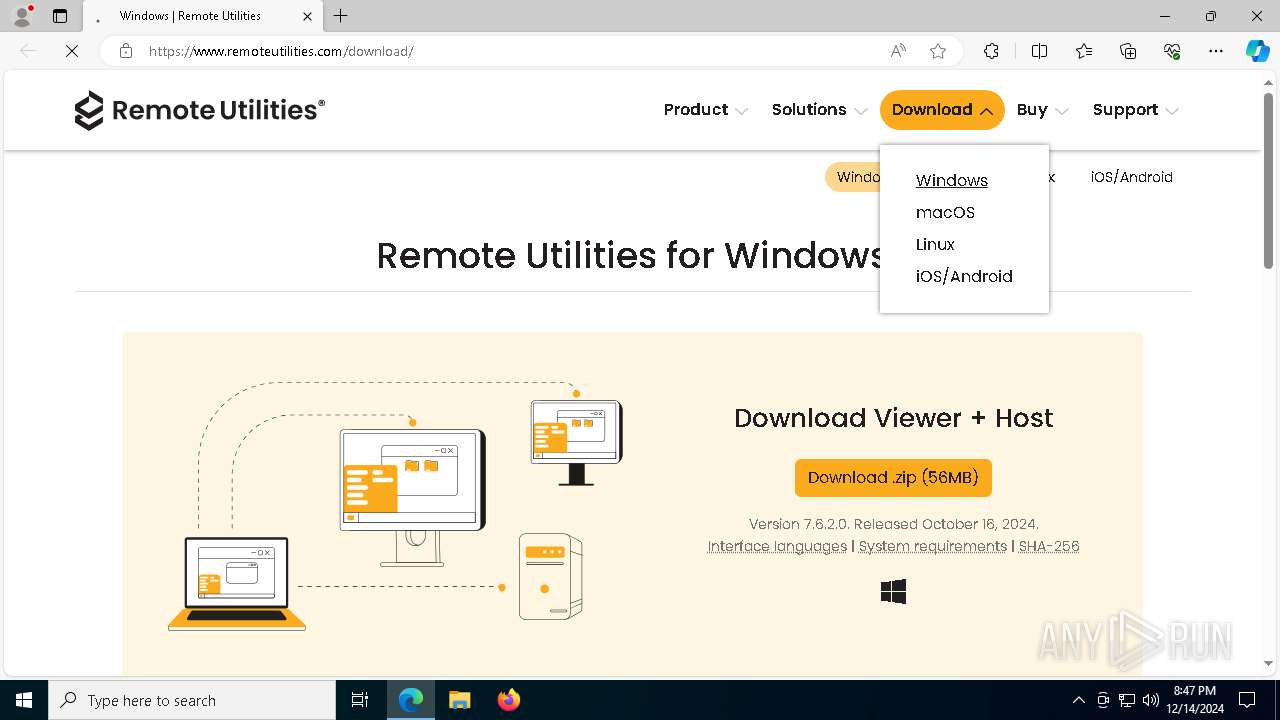This screenshot has width=1280, height=720.
Task: Stop loading the page
Action: click(x=72, y=51)
